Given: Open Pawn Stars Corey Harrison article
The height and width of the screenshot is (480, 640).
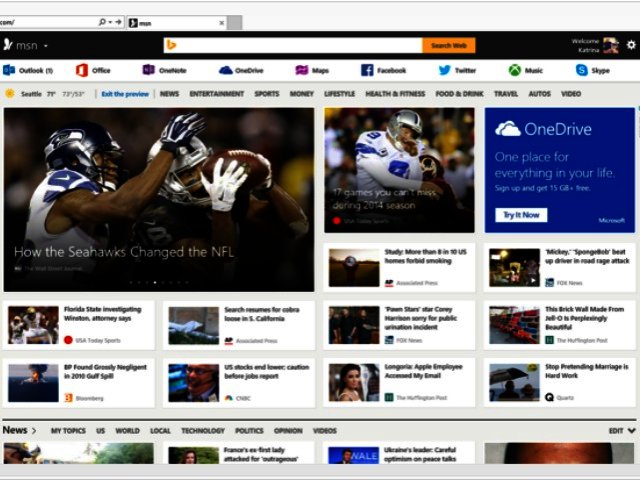Looking at the screenshot, I should [x=399, y=325].
